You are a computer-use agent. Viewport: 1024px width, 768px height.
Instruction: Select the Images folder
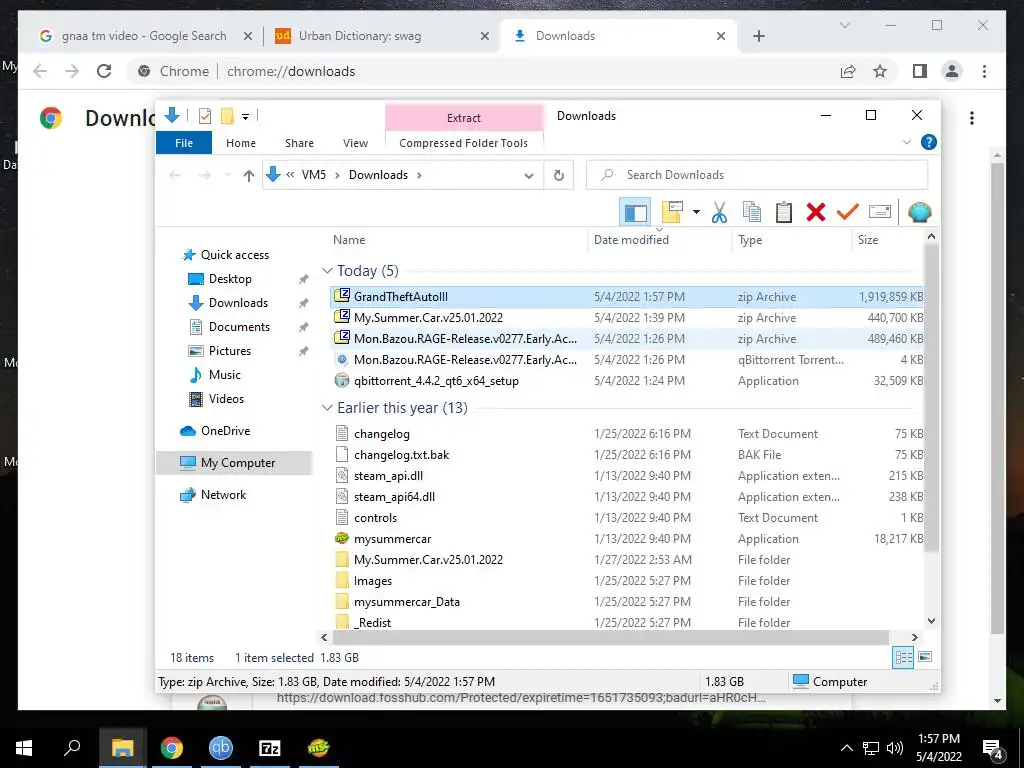coord(627,581)
